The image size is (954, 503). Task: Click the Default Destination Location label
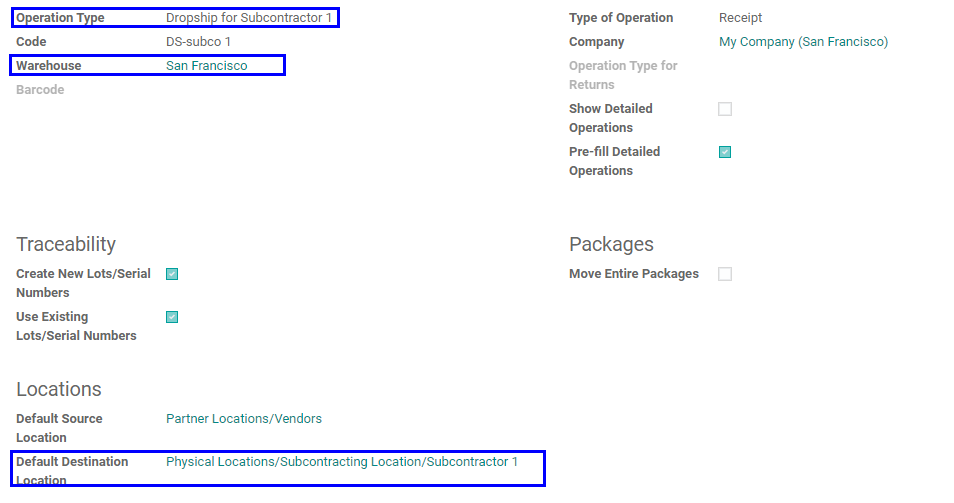(x=72, y=471)
